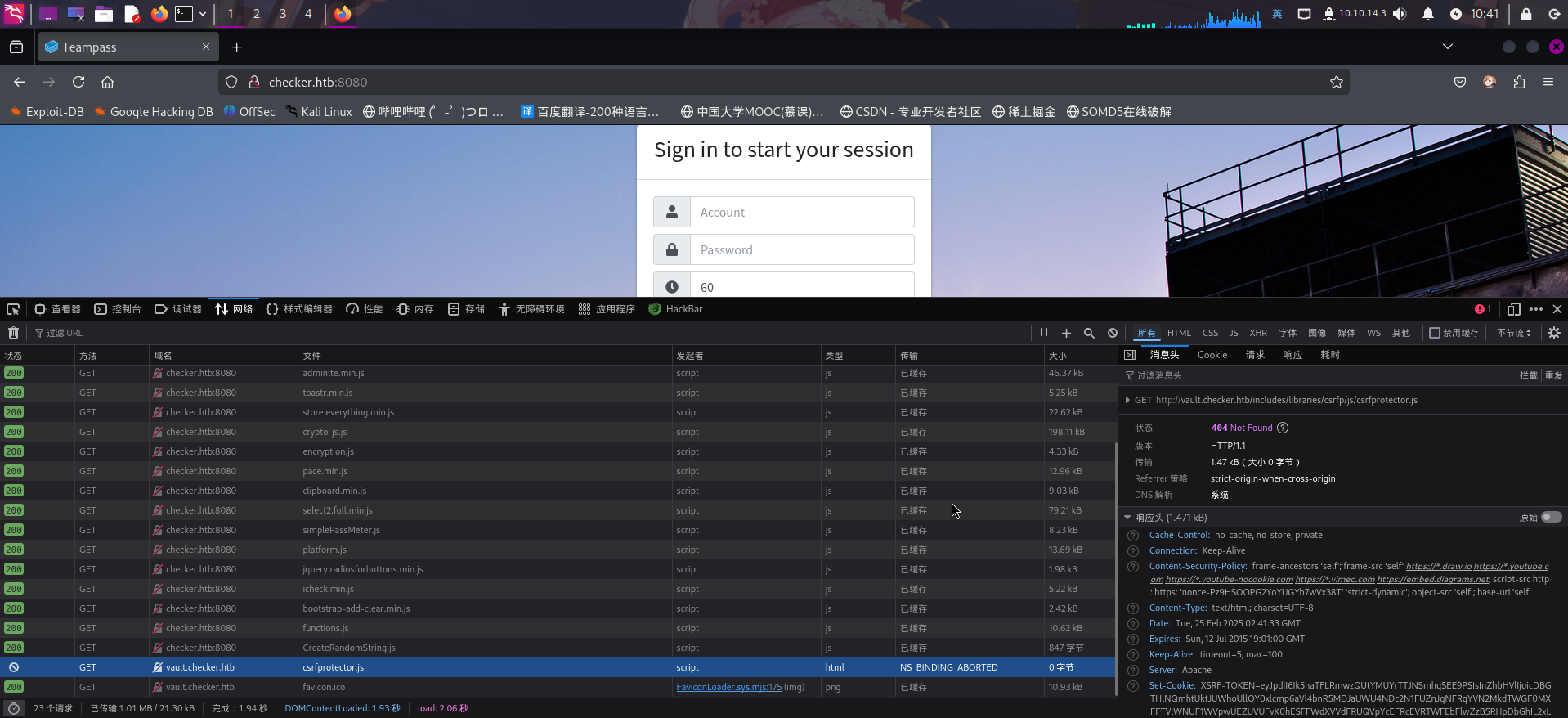Switch to the Inspector 查看器 tab
1568x718 pixels.
(x=57, y=309)
